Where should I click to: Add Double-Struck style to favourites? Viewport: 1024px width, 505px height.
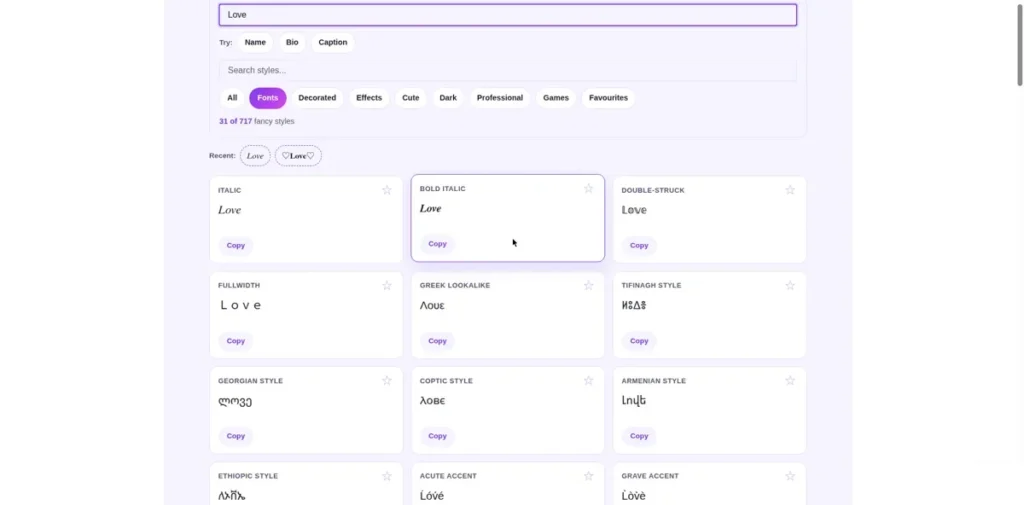click(790, 190)
